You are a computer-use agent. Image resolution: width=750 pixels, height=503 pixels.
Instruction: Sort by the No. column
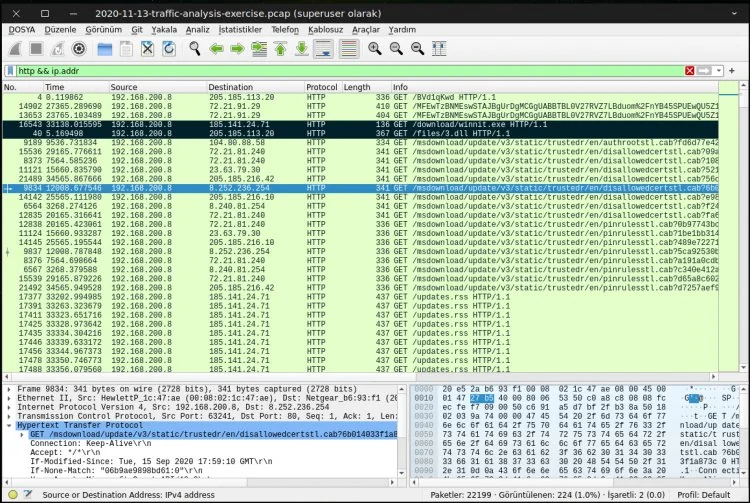[22, 87]
